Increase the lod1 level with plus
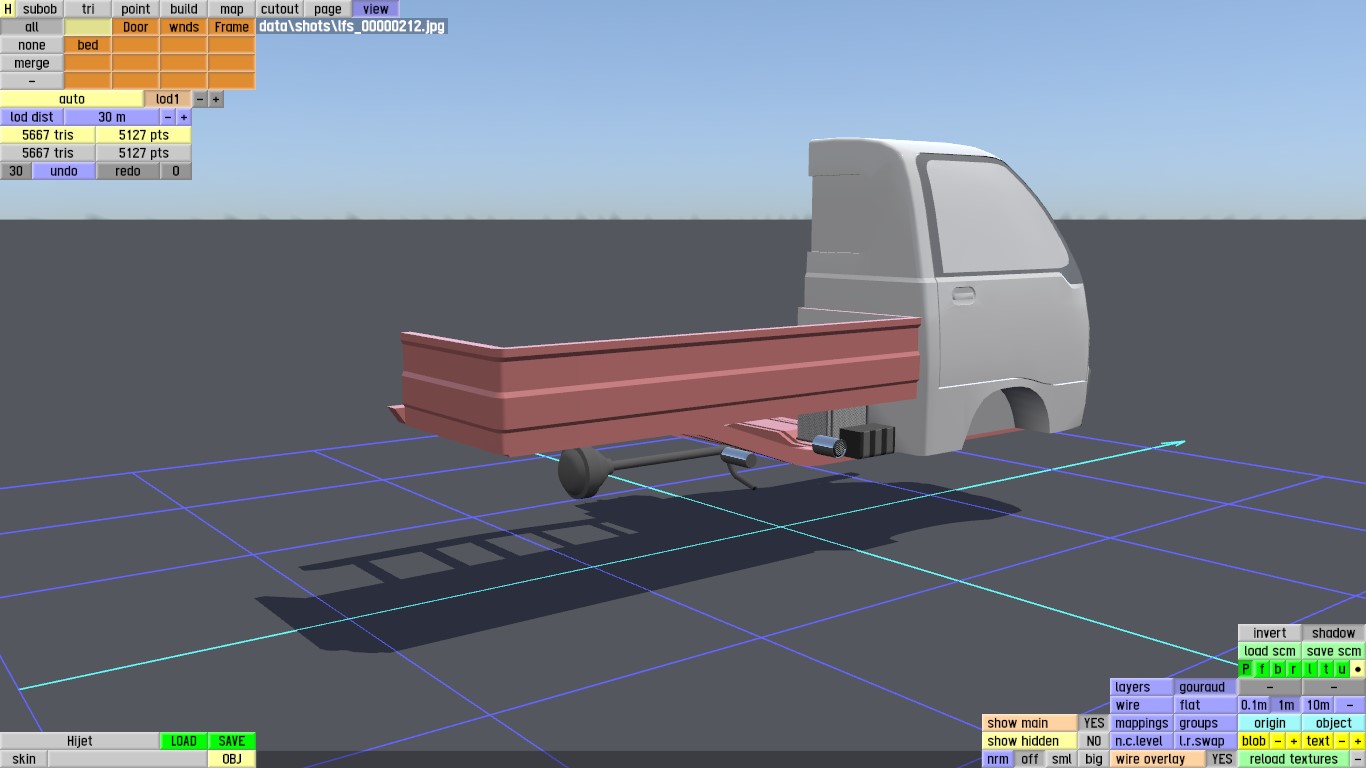Screen dimensions: 1366x768 216,99
